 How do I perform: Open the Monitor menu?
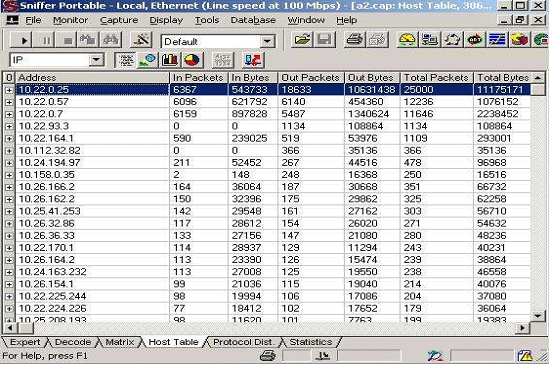pos(70,20)
